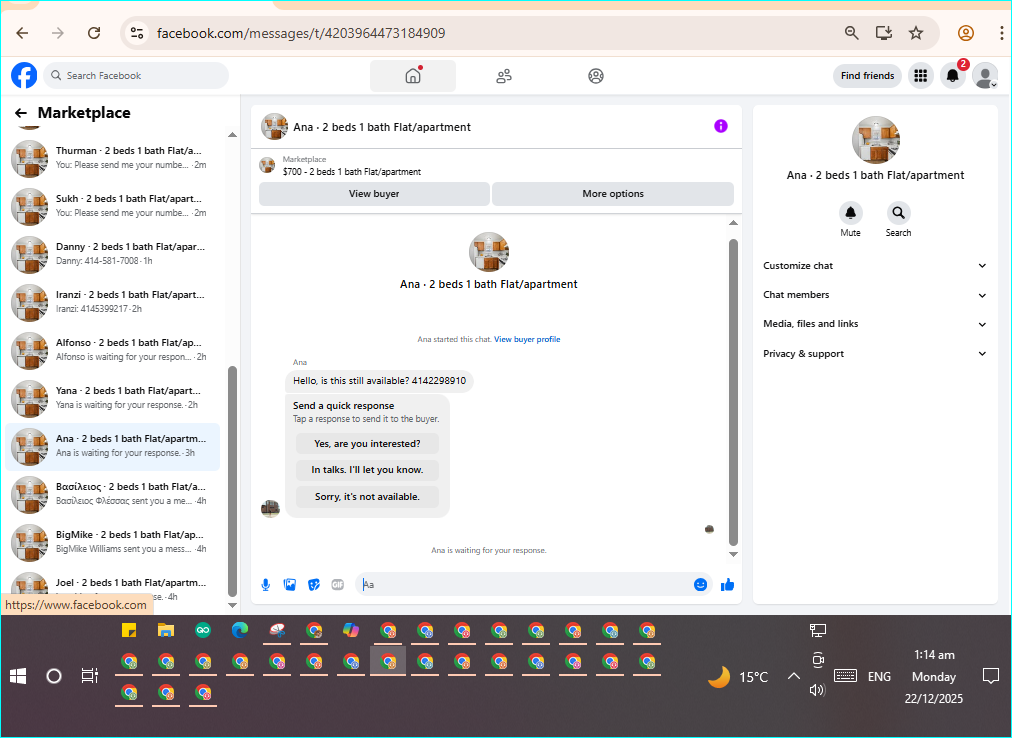1012x738 pixels.
Task: Send quick reply 'In talks. I'll let you know.'
Action: tap(367, 469)
